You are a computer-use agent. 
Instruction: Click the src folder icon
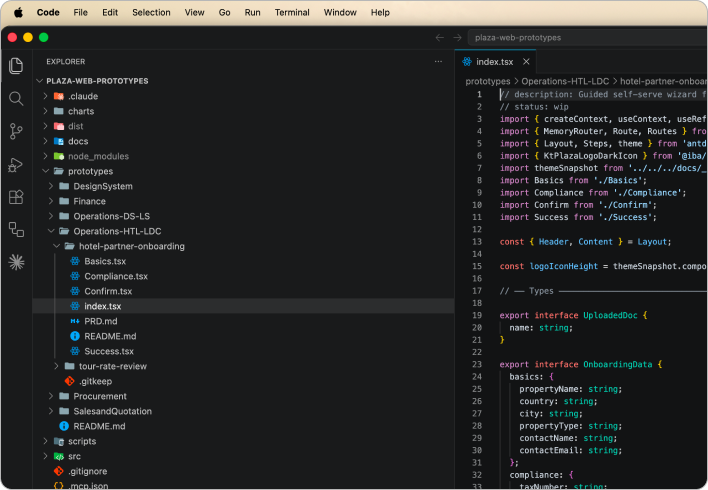pyautogui.click(x=59, y=456)
